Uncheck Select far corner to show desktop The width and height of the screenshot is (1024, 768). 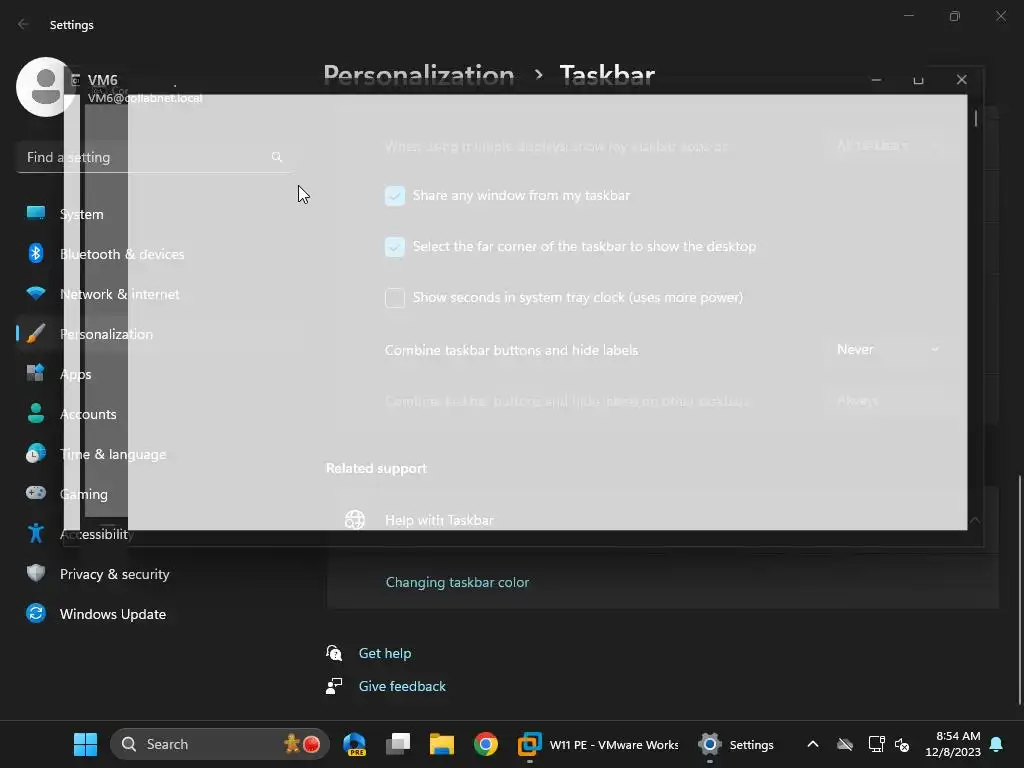point(394,246)
